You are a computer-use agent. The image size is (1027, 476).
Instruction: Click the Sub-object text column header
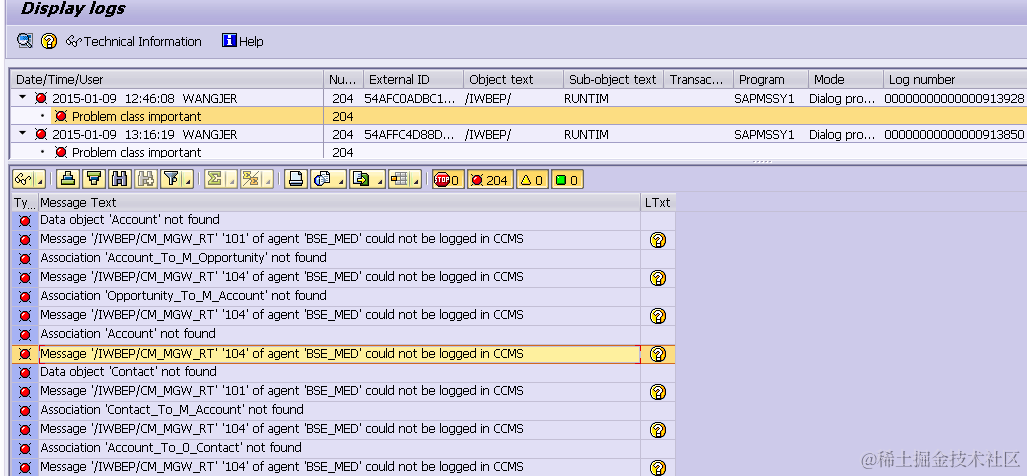point(614,79)
